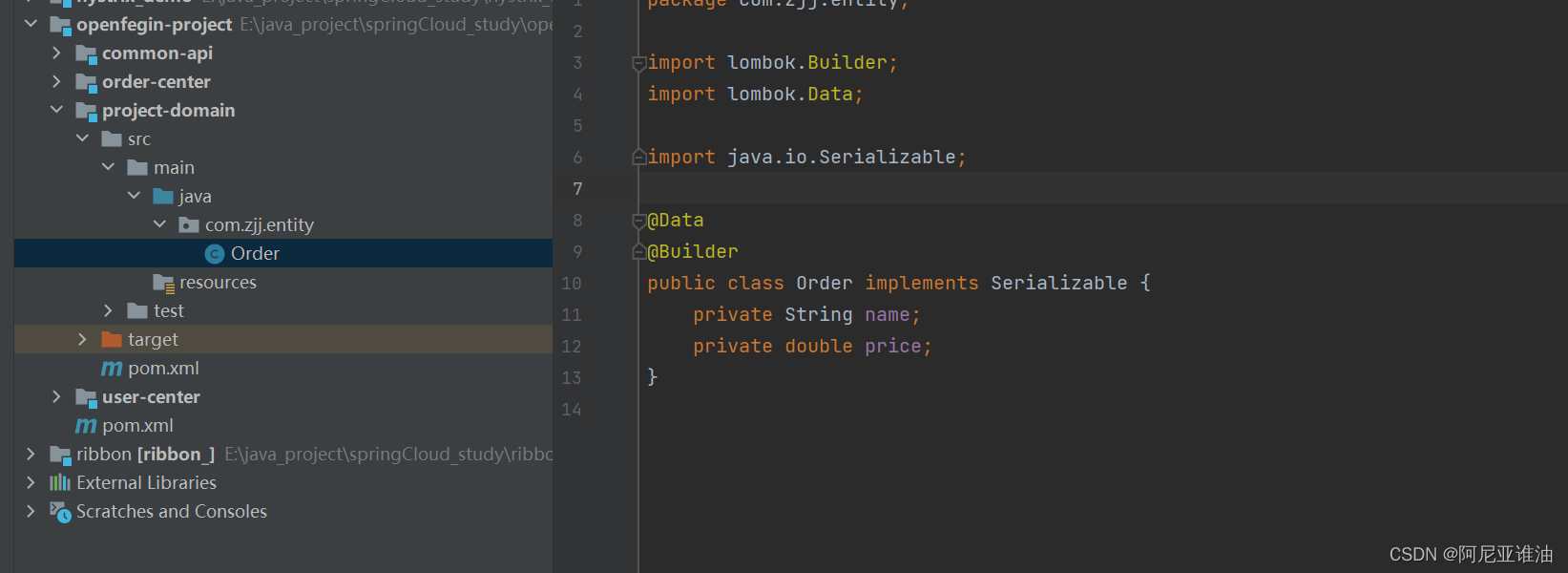Collapse the com.zjj.entity package

(x=159, y=224)
